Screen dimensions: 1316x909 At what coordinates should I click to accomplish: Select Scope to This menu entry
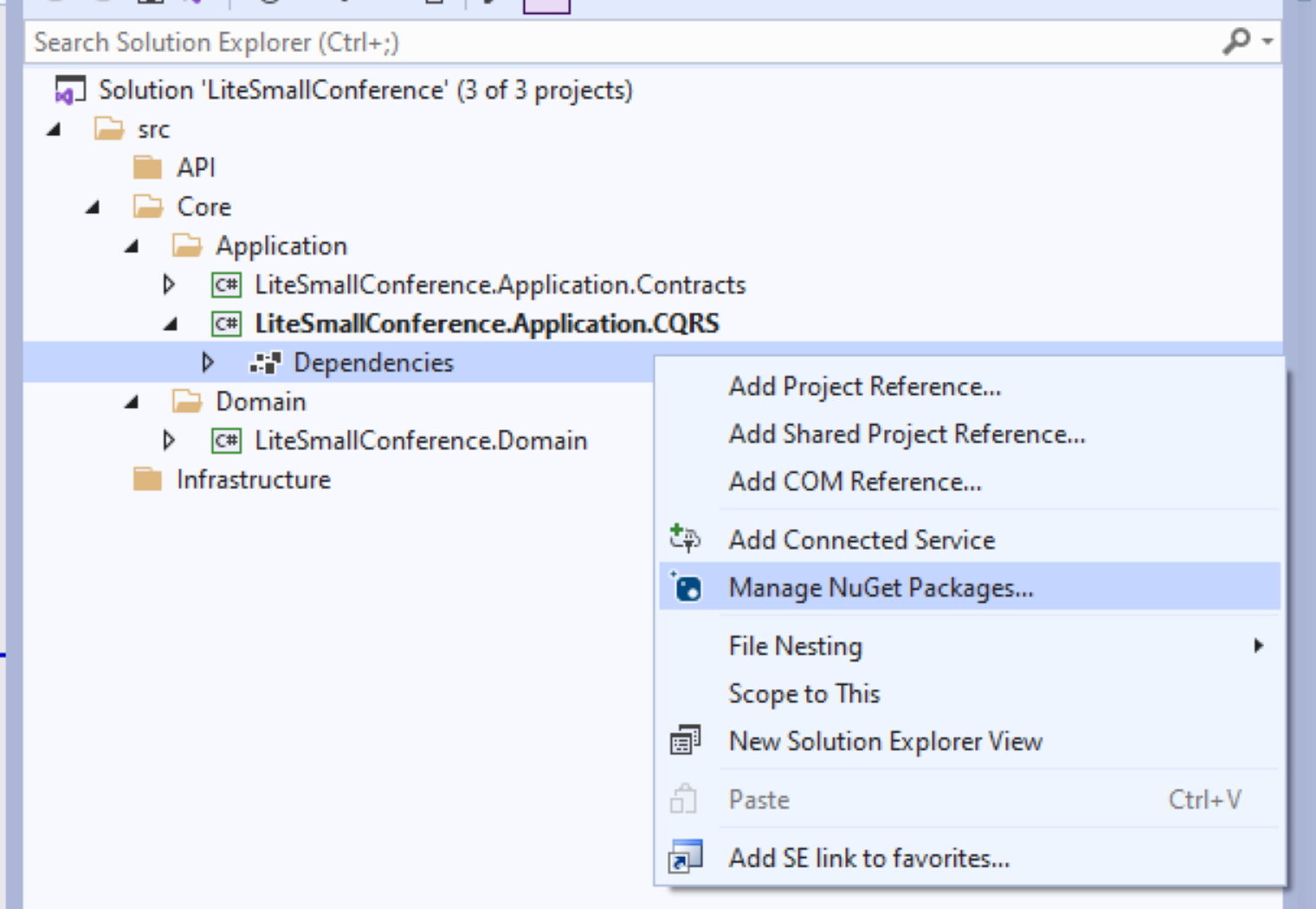click(970, 693)
